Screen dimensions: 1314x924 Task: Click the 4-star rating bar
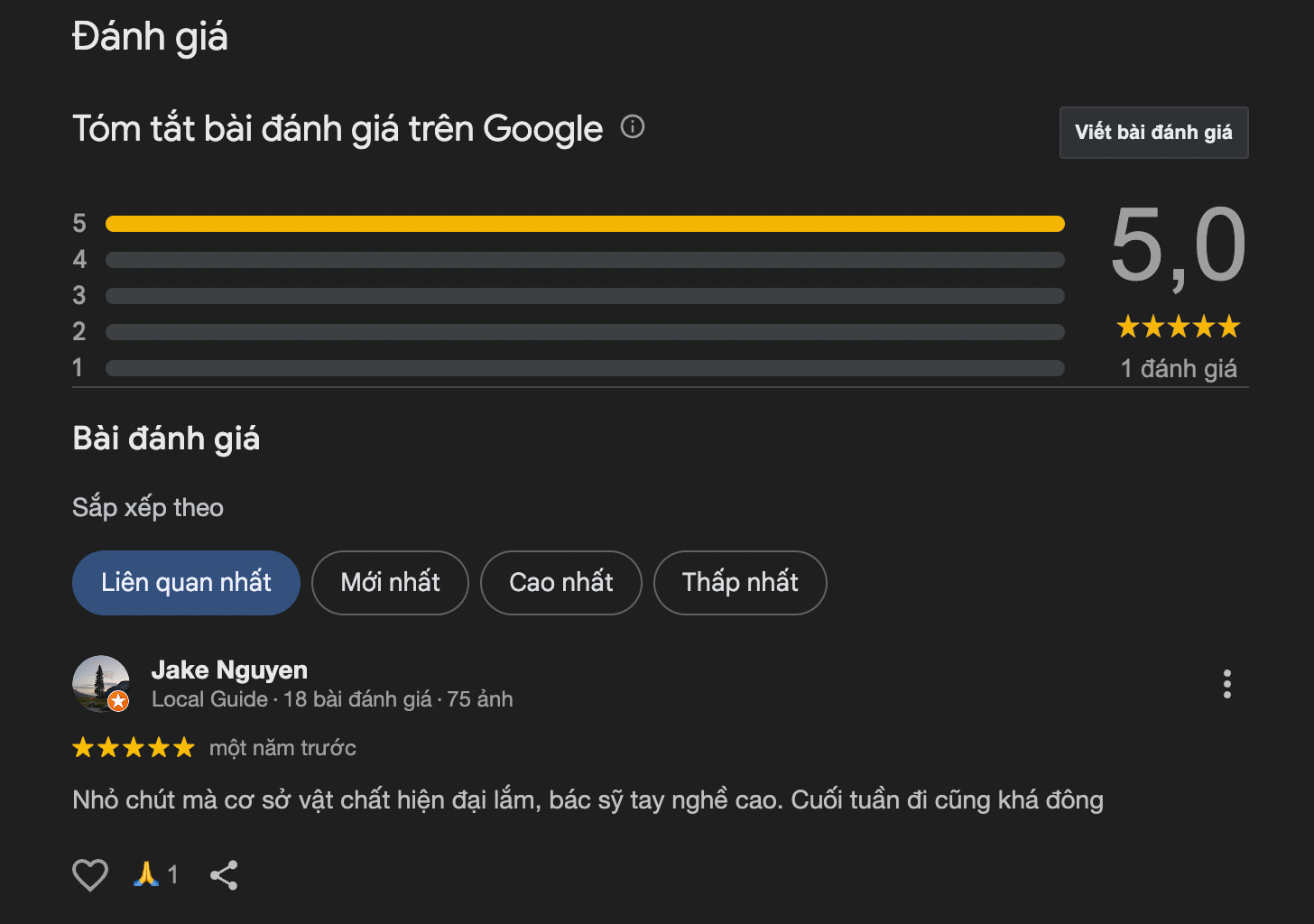pos(585,260)
